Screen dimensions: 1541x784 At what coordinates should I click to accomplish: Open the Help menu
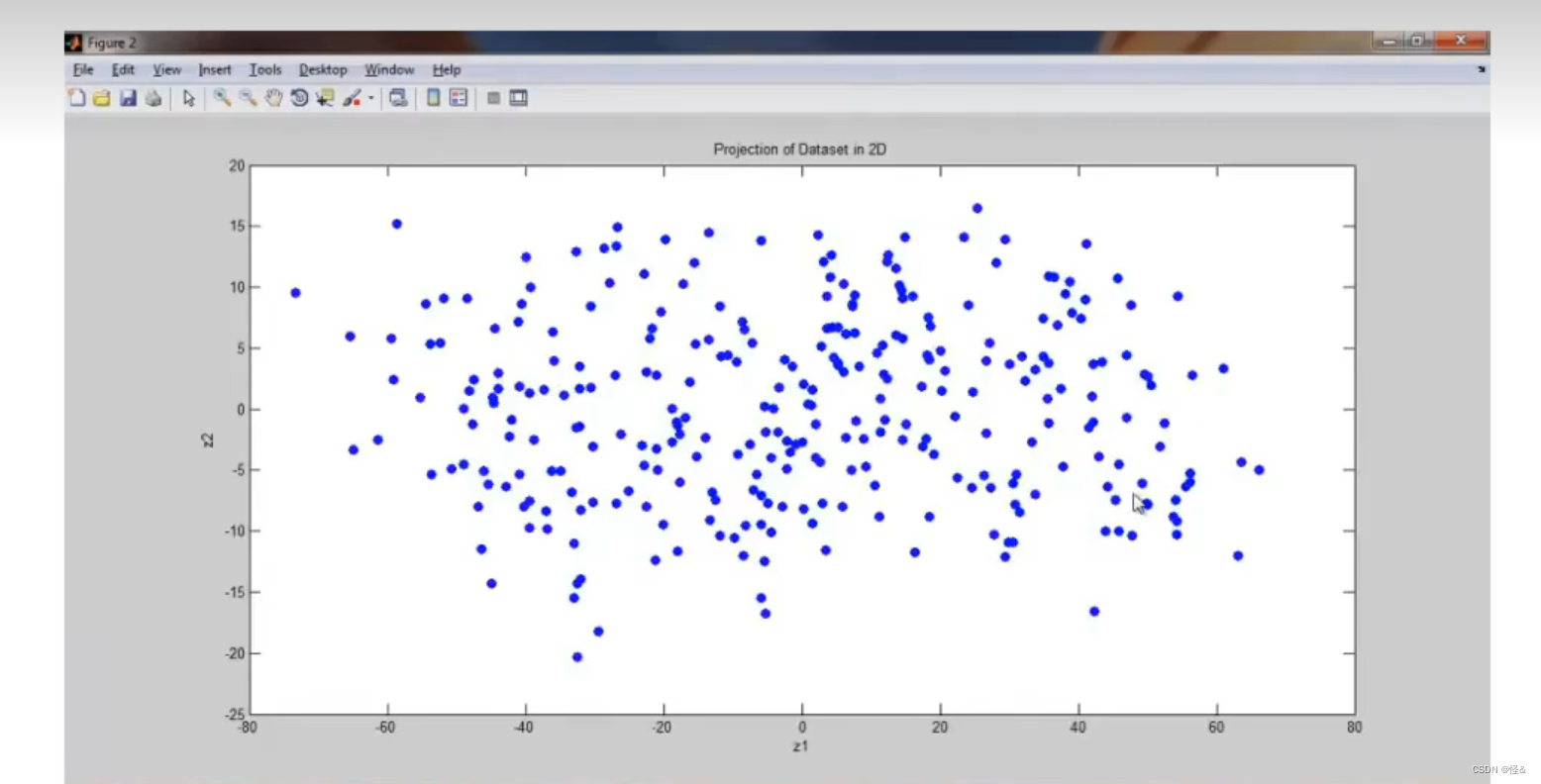(x=447, y=69)
